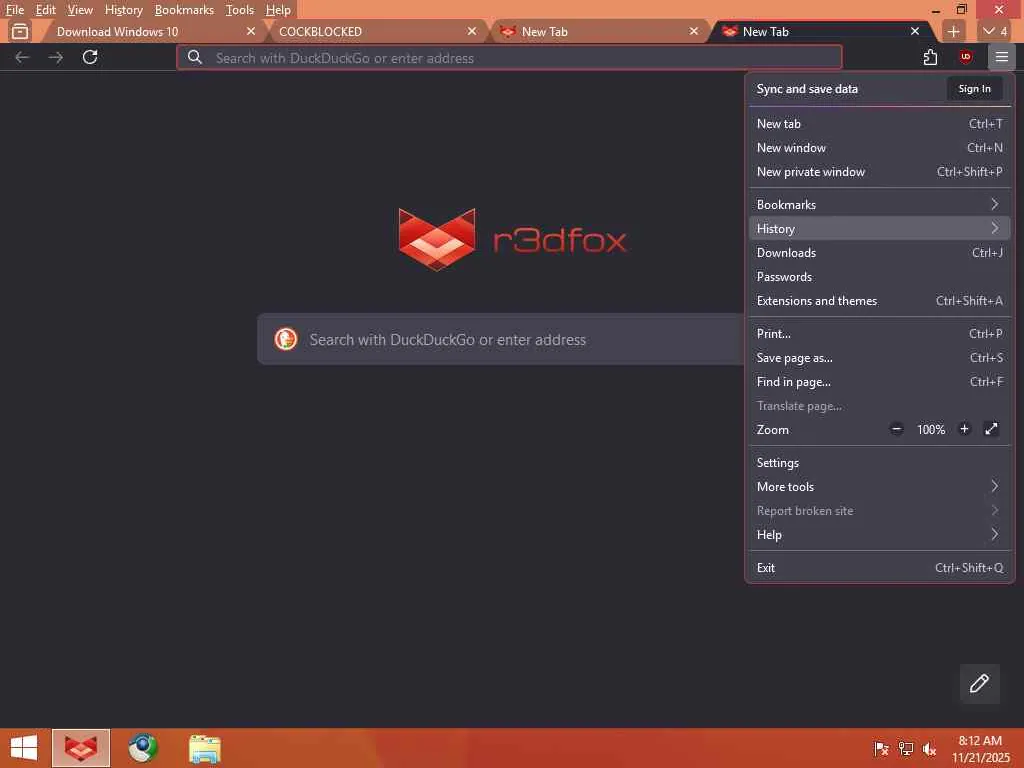Reset zoom via 100% label
The height and width of the screenshot is (768, 1024).
pos(931,430)
